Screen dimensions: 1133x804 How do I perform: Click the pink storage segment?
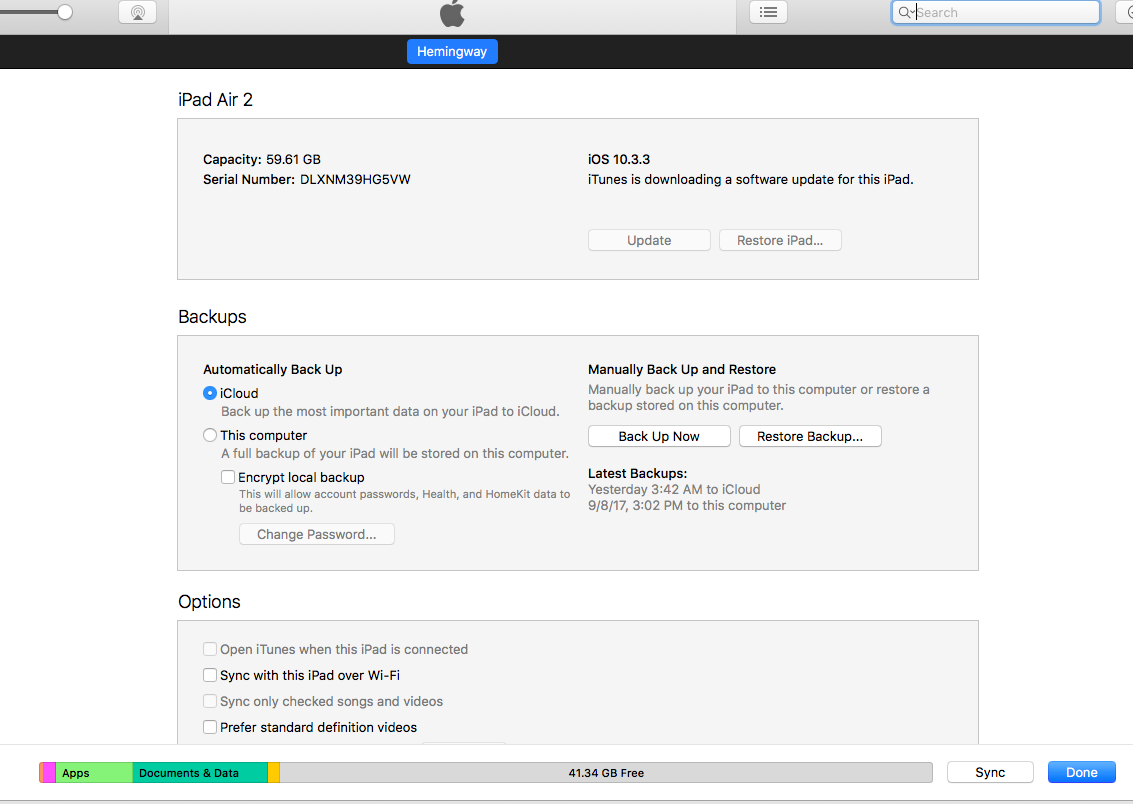[50, 773]
